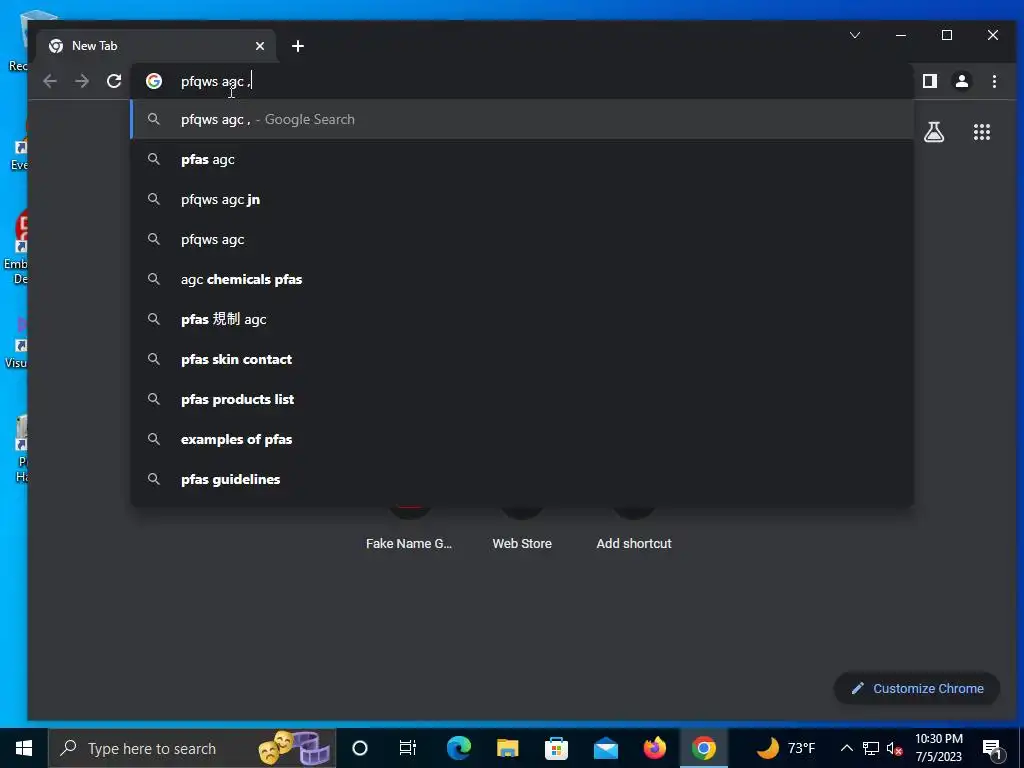Show hidden system tray icons
The height and width of the screenshot is (768, 1024).
[x=846, y=748]
